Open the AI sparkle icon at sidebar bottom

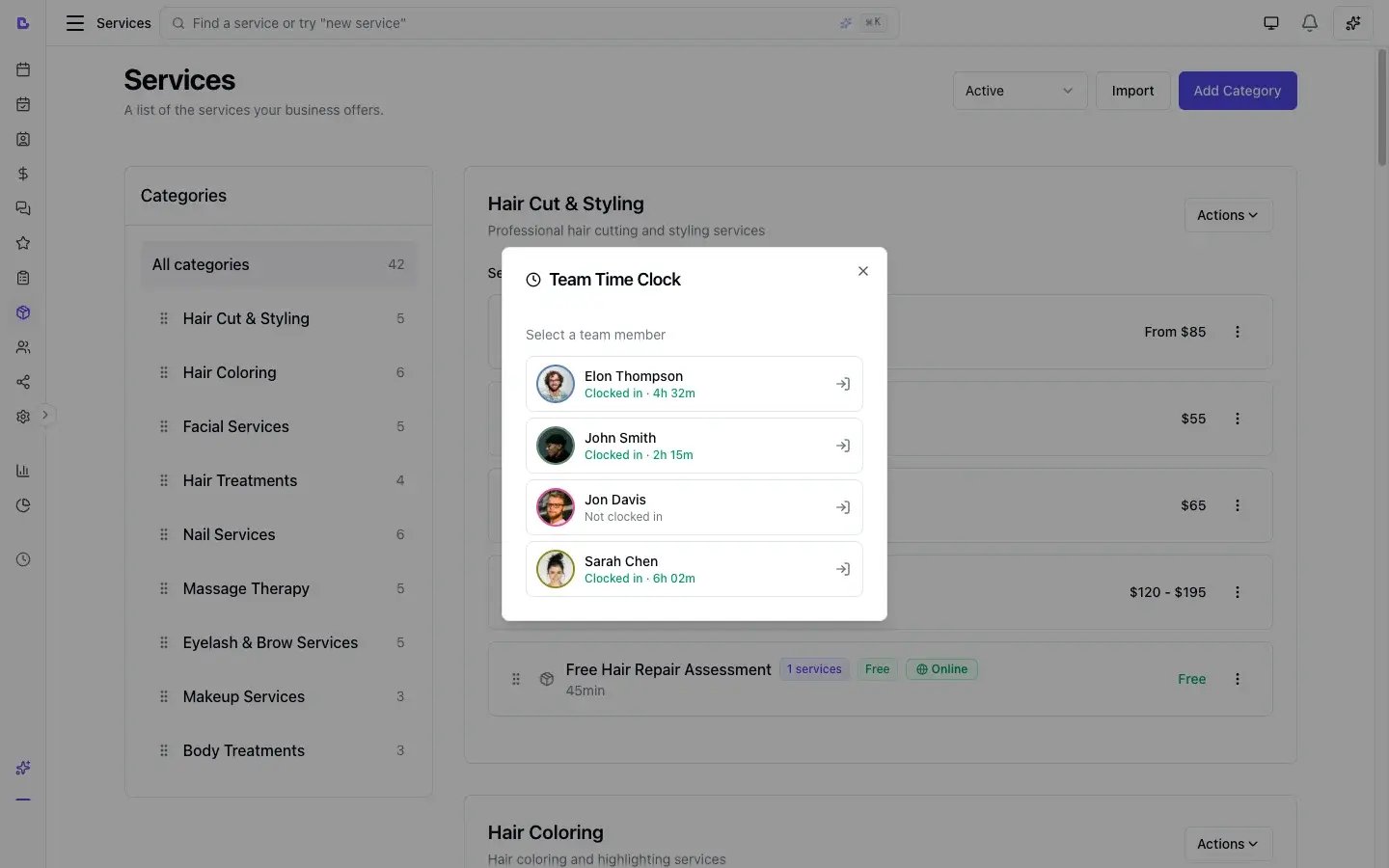coord(23,768)
